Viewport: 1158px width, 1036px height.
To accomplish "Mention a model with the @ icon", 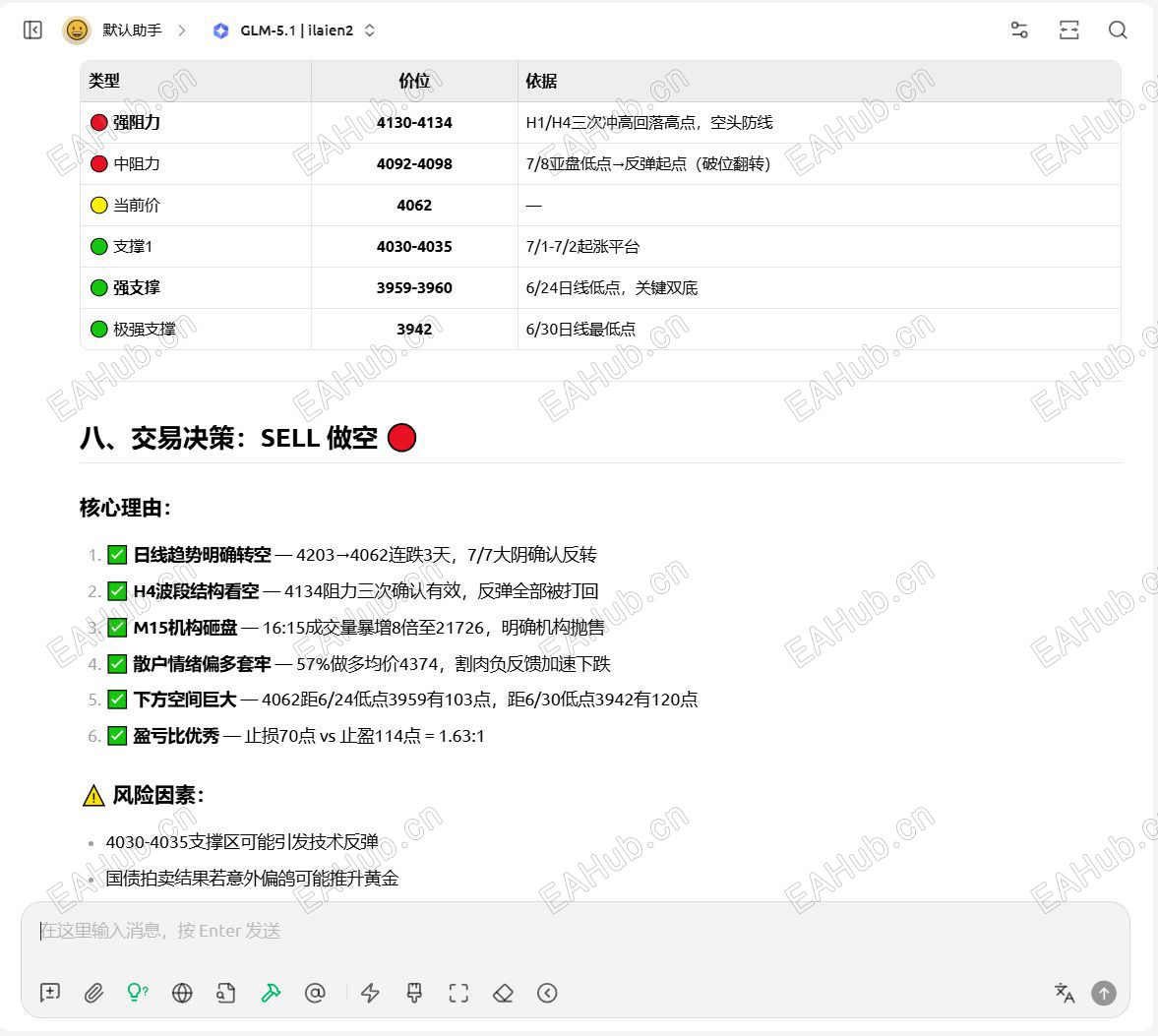I will click(316, 993).
